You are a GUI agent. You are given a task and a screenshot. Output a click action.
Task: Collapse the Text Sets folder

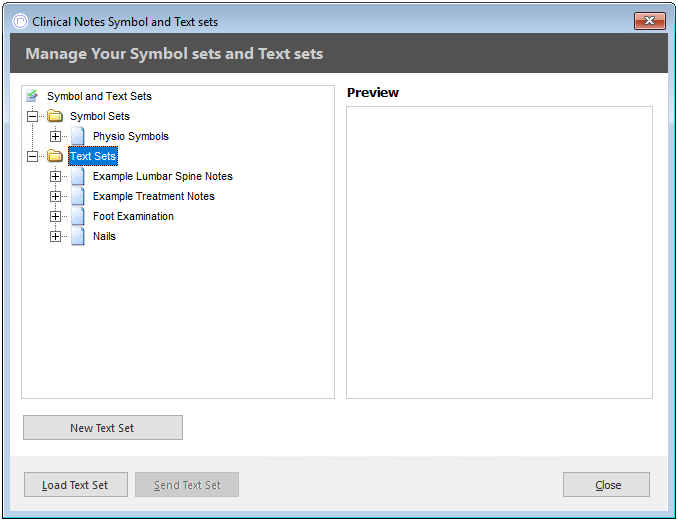coord(32,156)
